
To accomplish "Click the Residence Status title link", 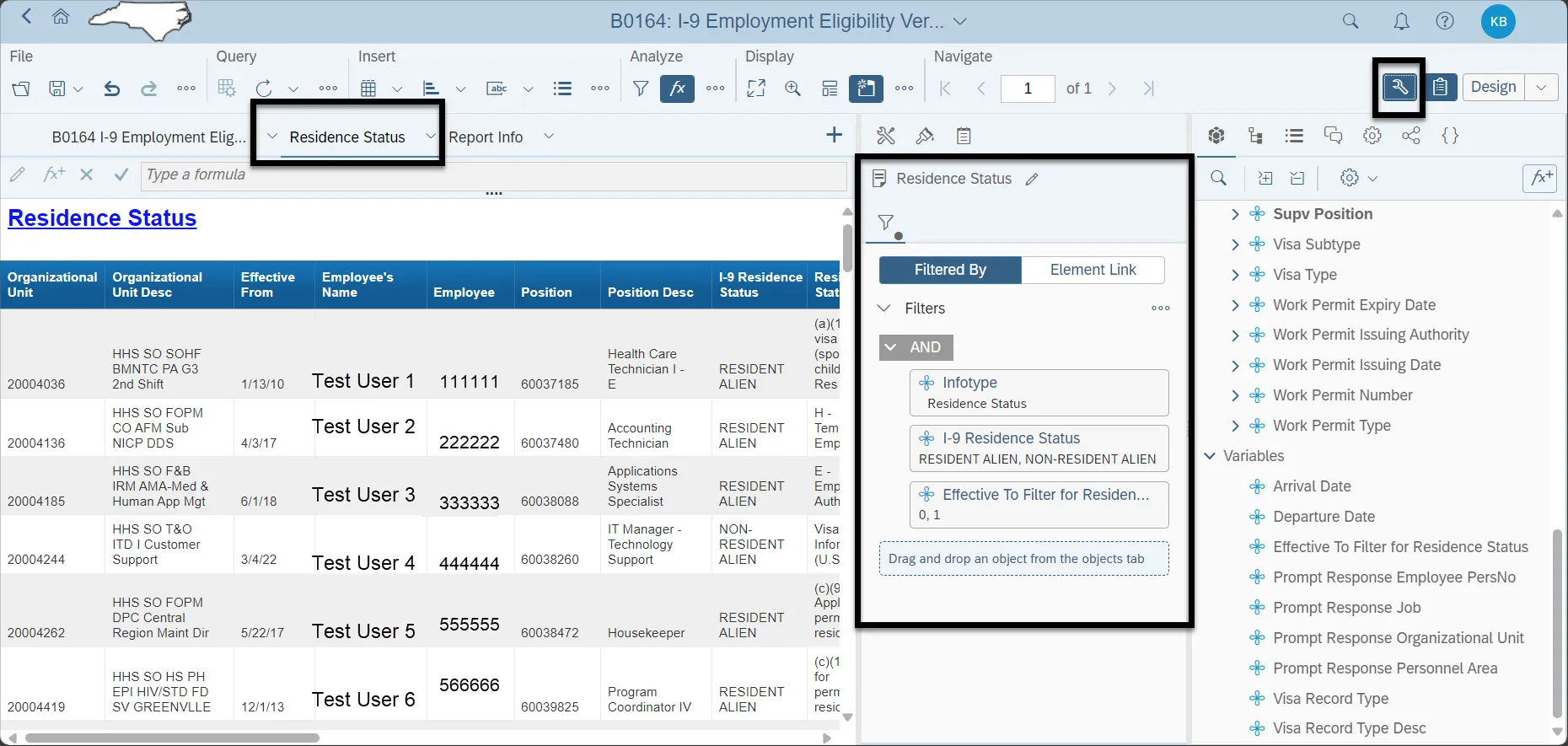I will coord(102,218).
